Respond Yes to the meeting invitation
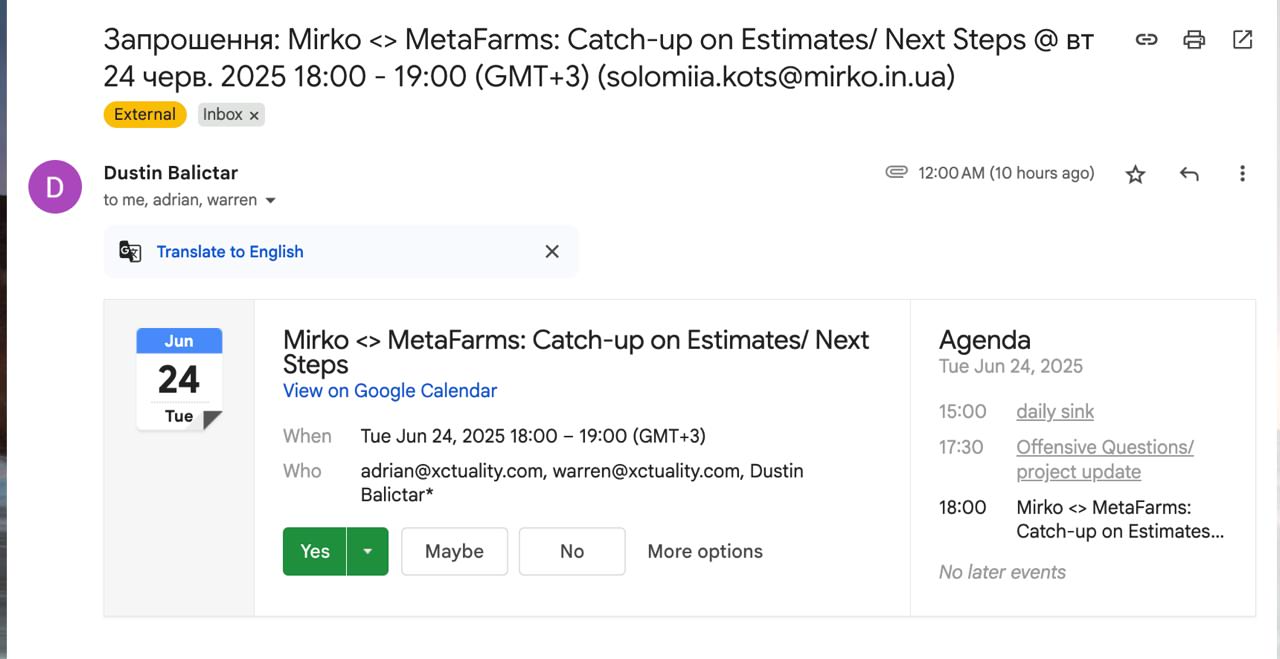1280x659 pixels. [315, 552]
